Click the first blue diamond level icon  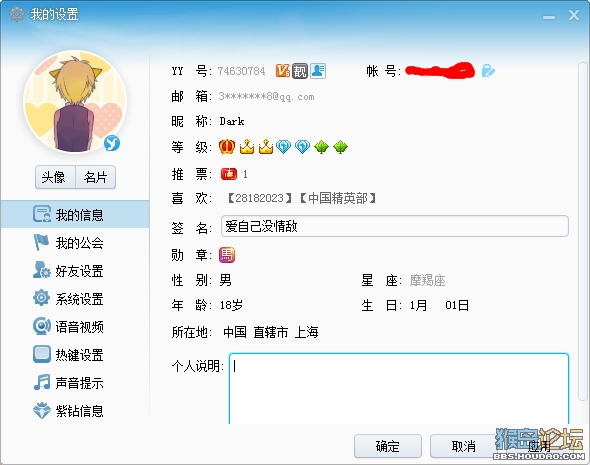283,147
